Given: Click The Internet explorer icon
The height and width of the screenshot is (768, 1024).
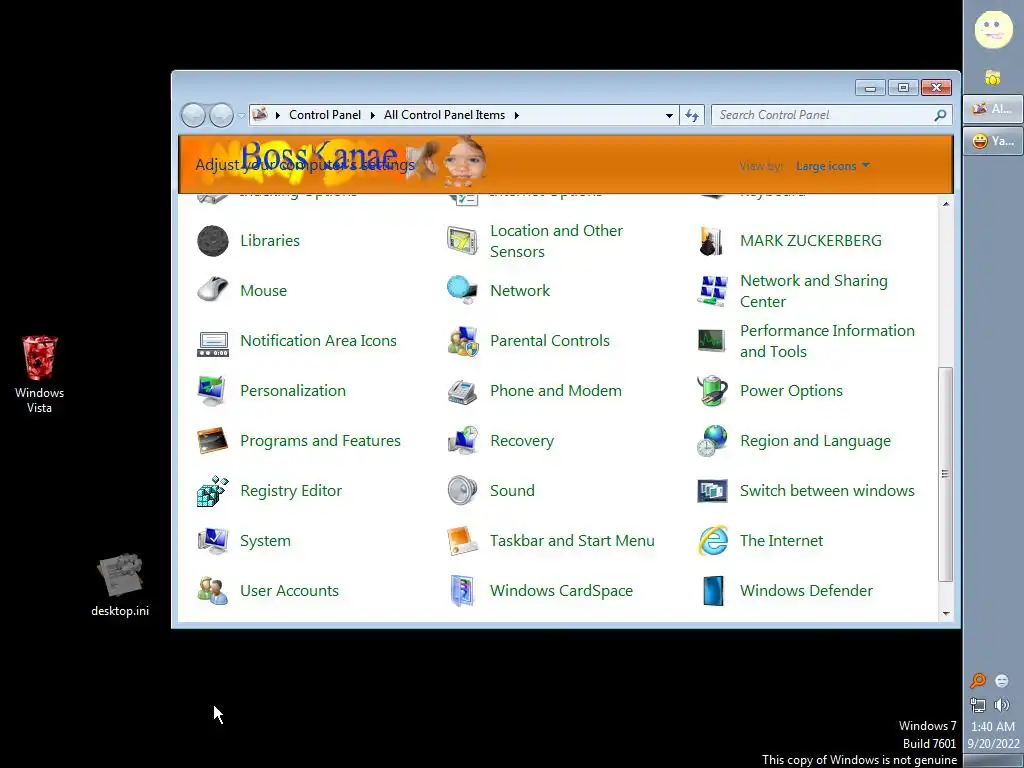Looking at the screenshot, I should [x=712, y=541].
